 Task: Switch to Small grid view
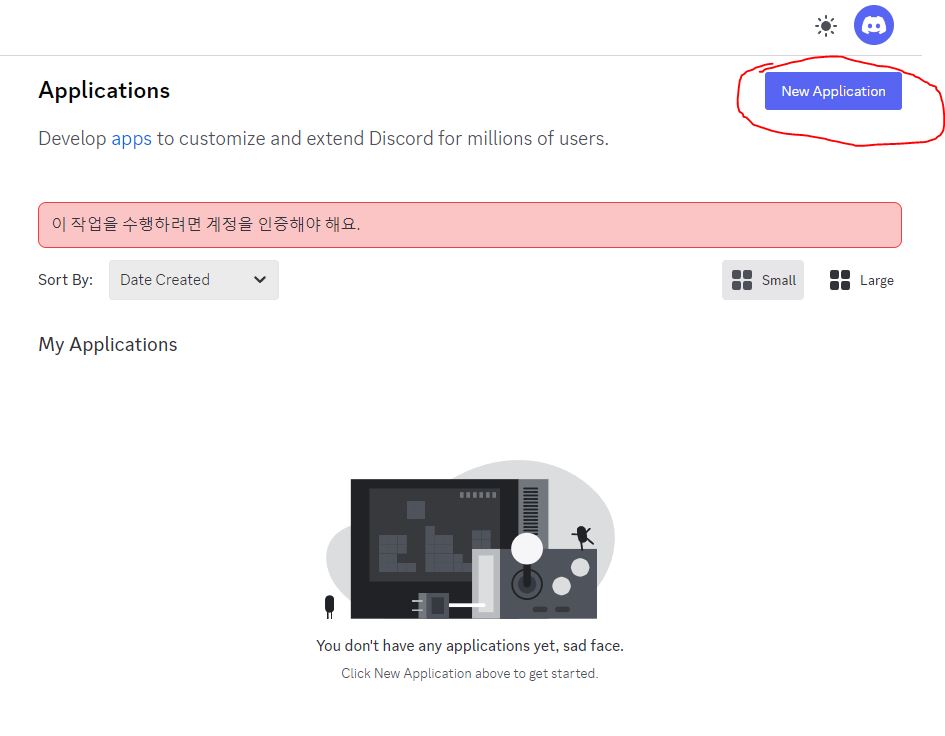[x=762, y=280]
